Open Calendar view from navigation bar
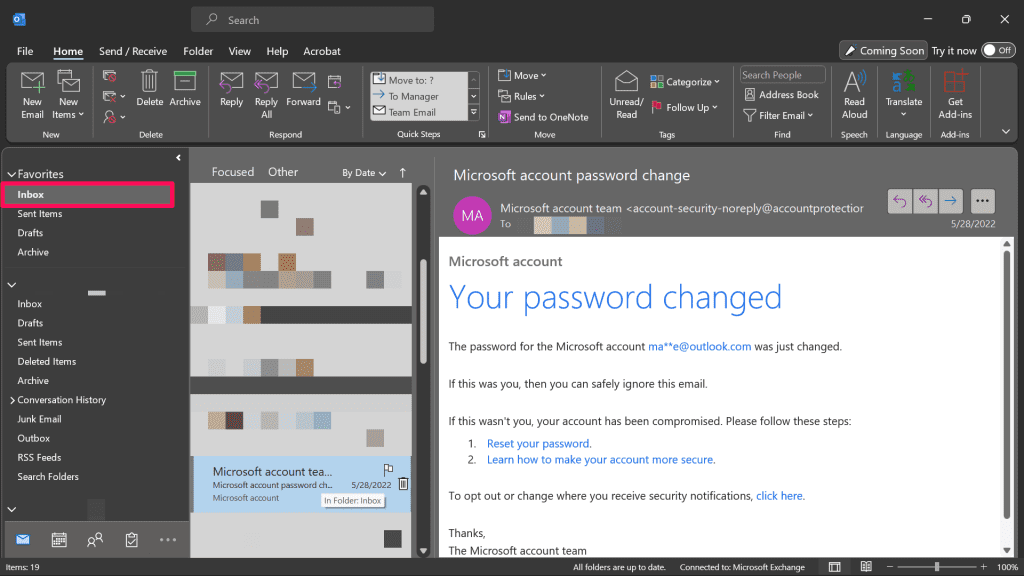This screenshot has width=1024, height=576. pyautogui.click(x=59, y=540)
